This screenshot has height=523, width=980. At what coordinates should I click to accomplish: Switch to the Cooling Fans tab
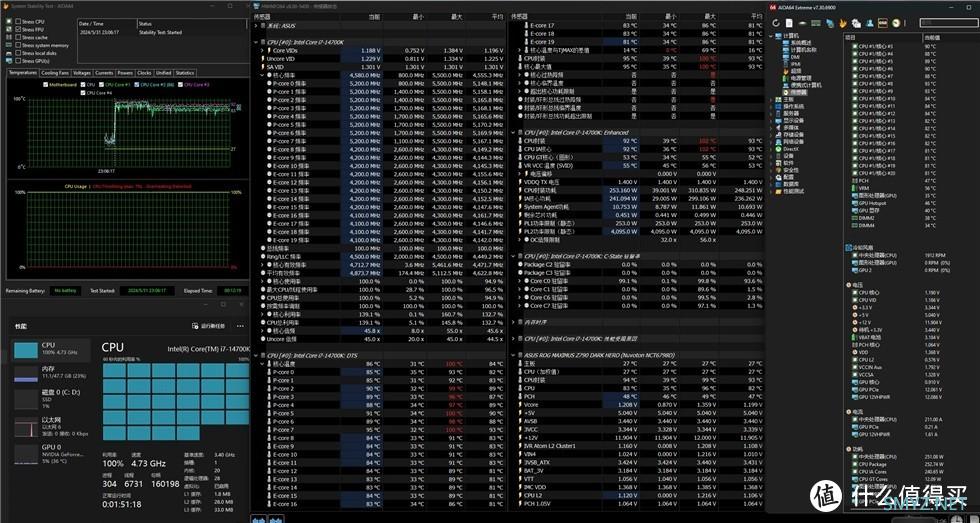click(55, 73)
